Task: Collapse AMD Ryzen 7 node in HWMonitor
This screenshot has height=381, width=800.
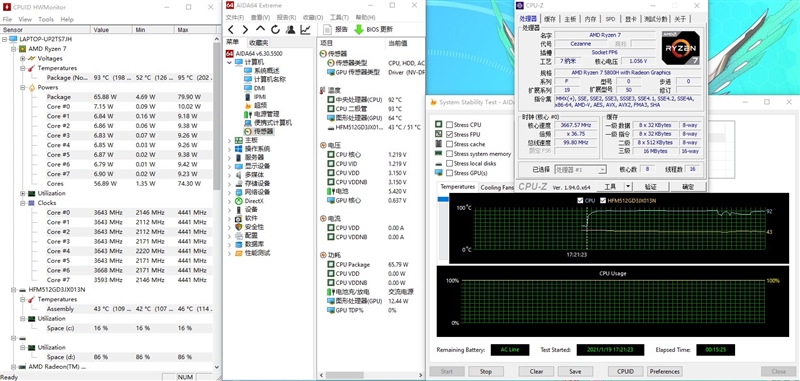Action: (x=13, y=49)
